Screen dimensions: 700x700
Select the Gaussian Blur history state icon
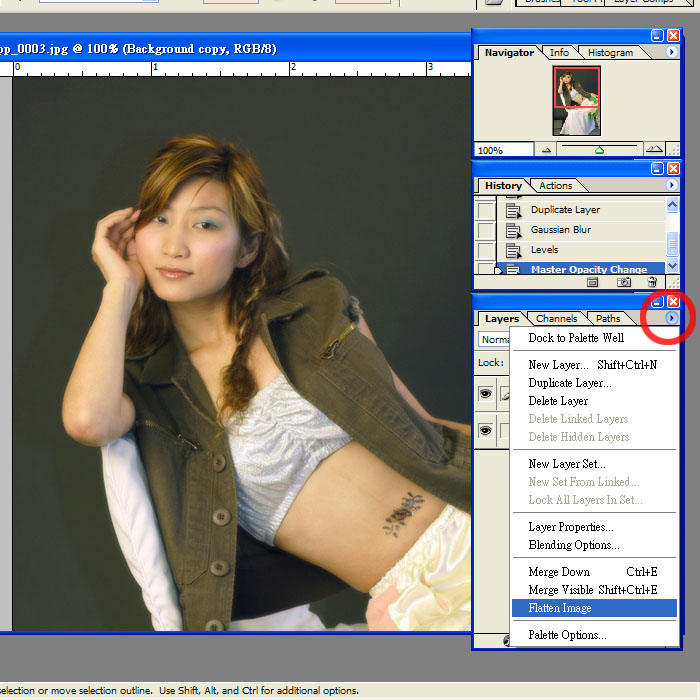514,230
